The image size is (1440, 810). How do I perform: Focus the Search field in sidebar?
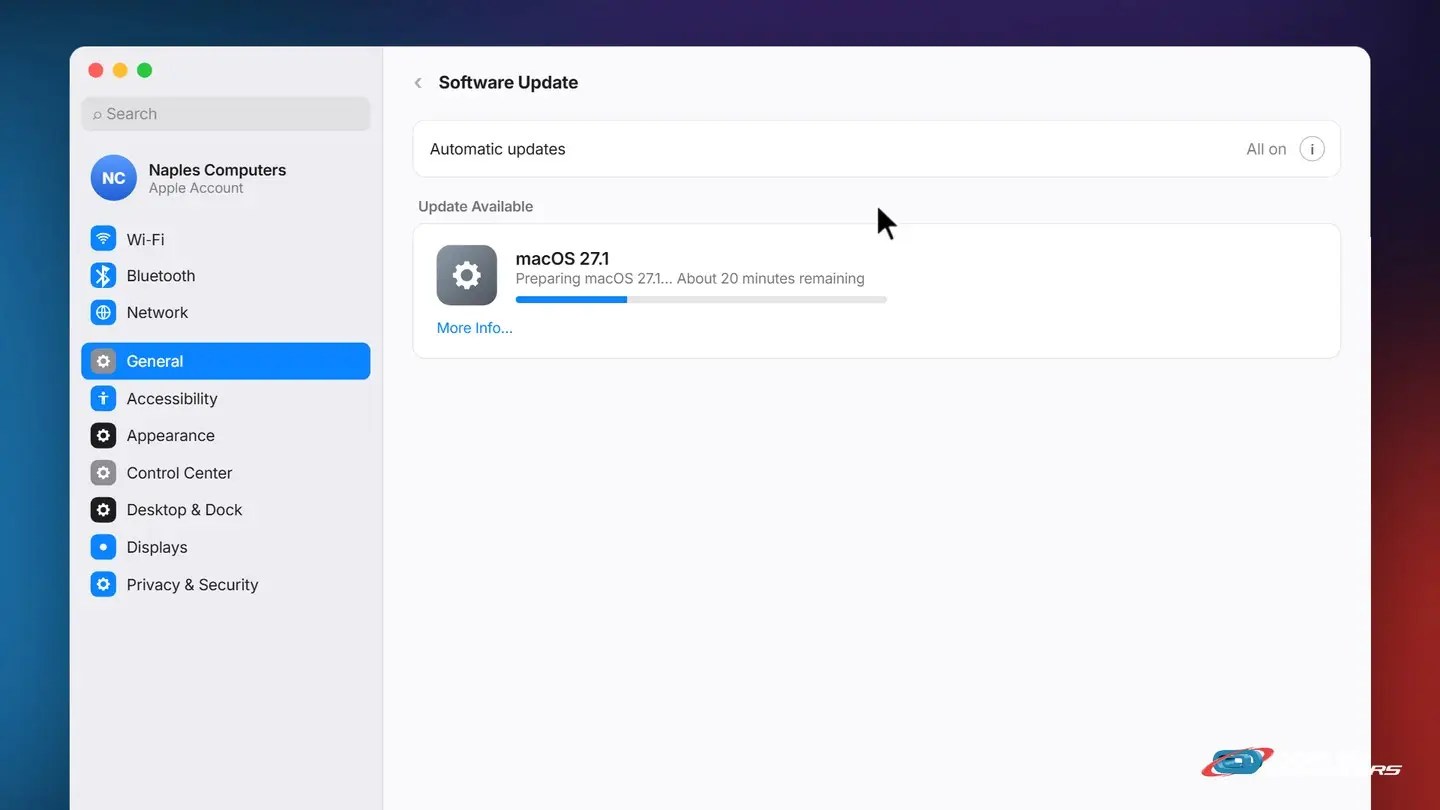coord(226,114)
